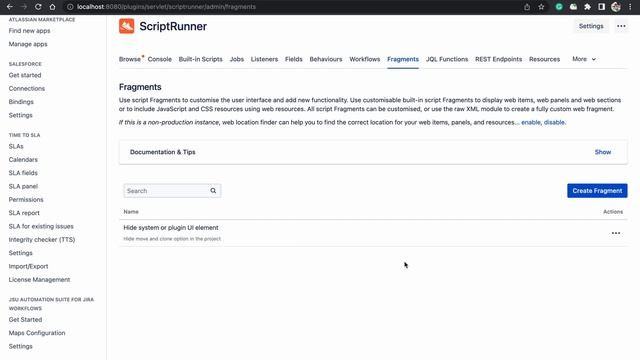Open SLA panel in sidebar
640x360 pixels.
click(23, 186)
